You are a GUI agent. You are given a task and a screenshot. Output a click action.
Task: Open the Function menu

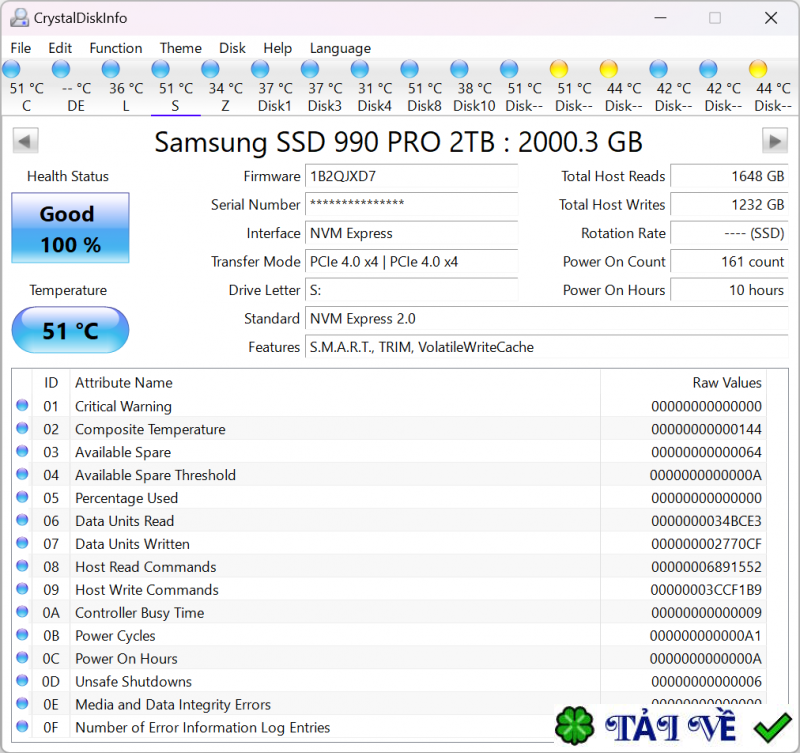pyautogui.click(x=116, y=48)
